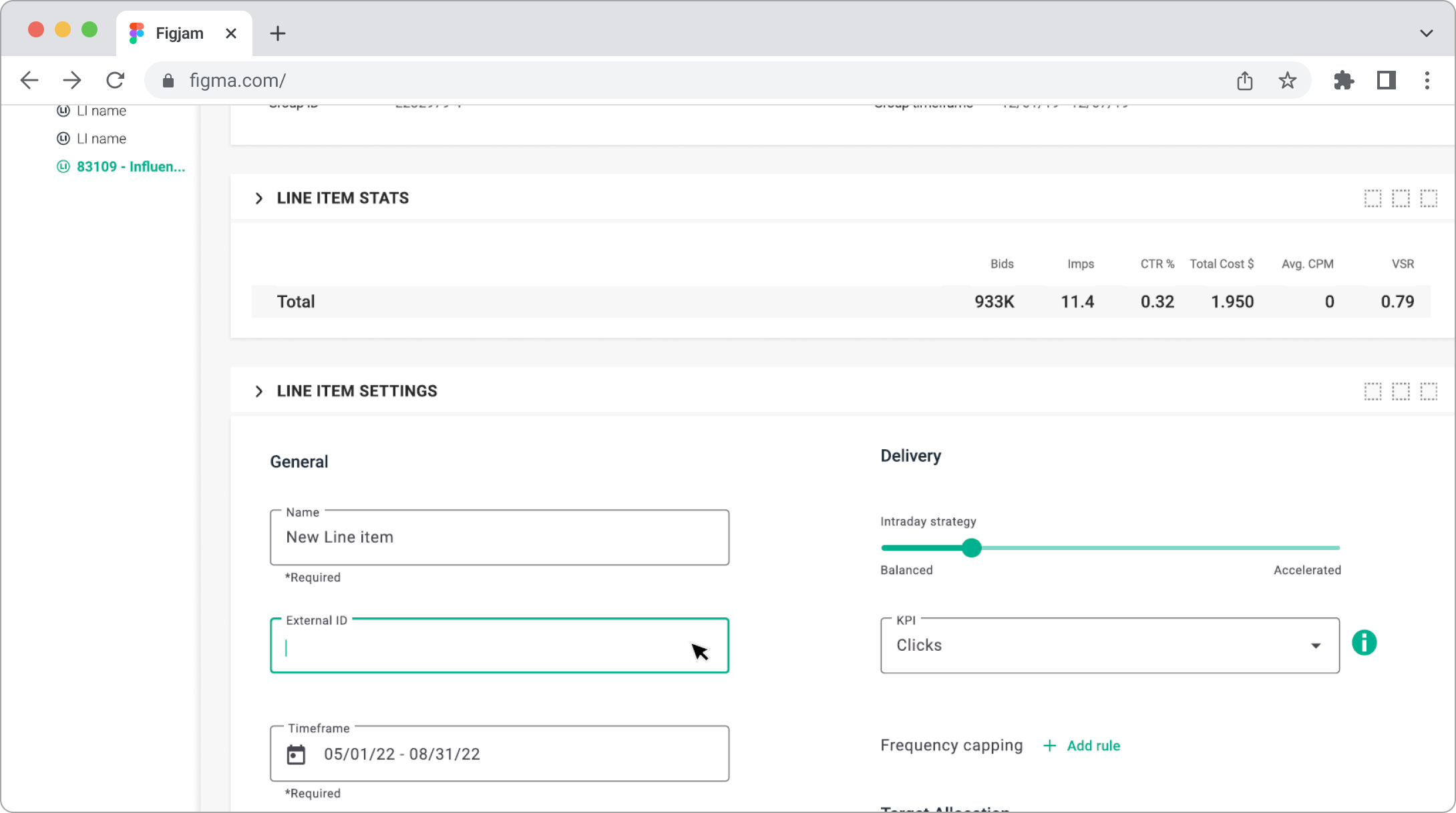Screen dimensions: 1456x813
Task: Click the 933K bids value
Action: coord(994,302)
